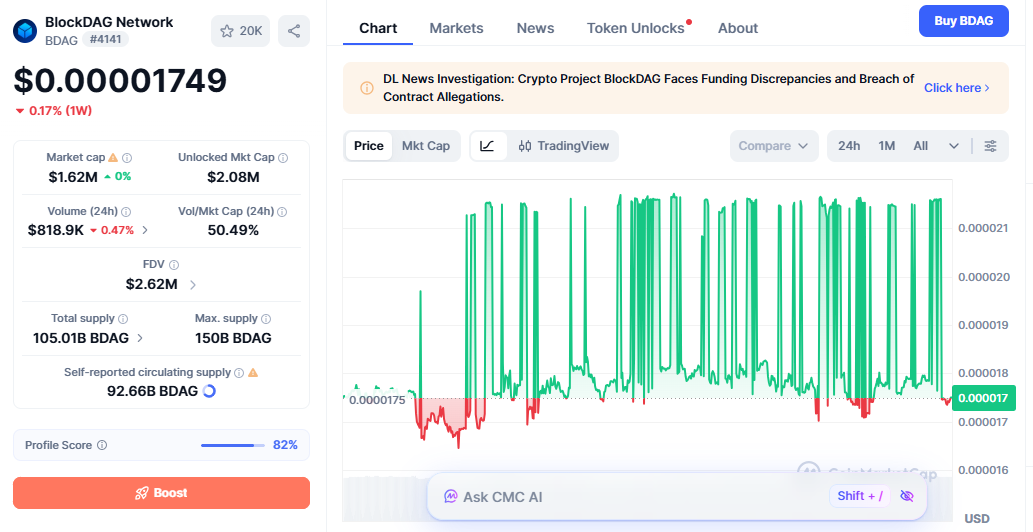This screenshot has width=1033, height=532.
Task: Add BDAG to watchlist with star button
Action: pyautogui.click(x=240, y=31)
